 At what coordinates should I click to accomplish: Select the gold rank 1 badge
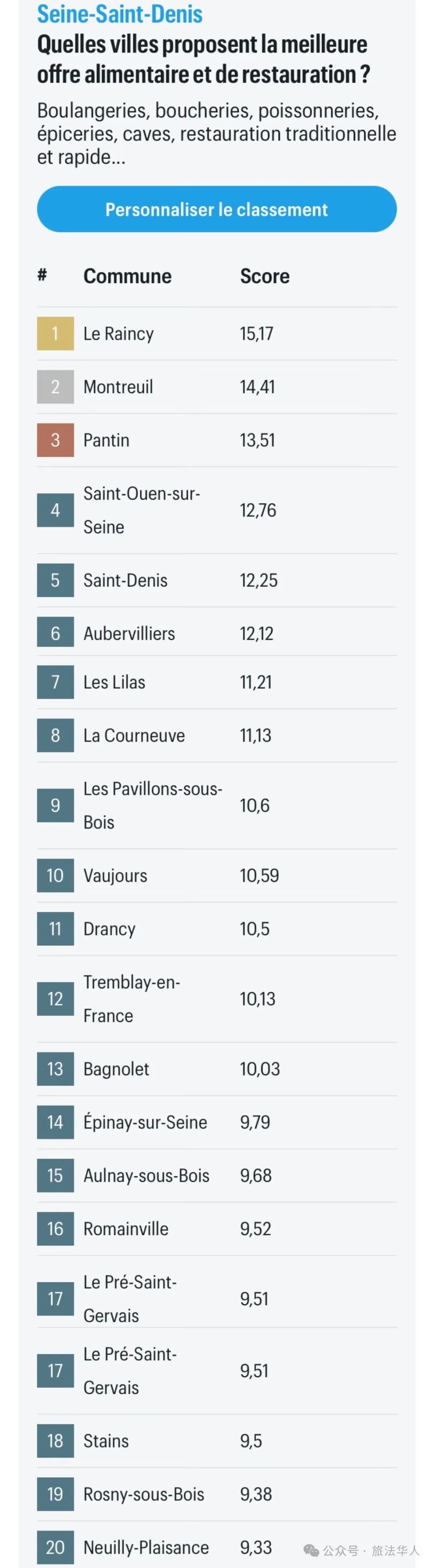55,333
